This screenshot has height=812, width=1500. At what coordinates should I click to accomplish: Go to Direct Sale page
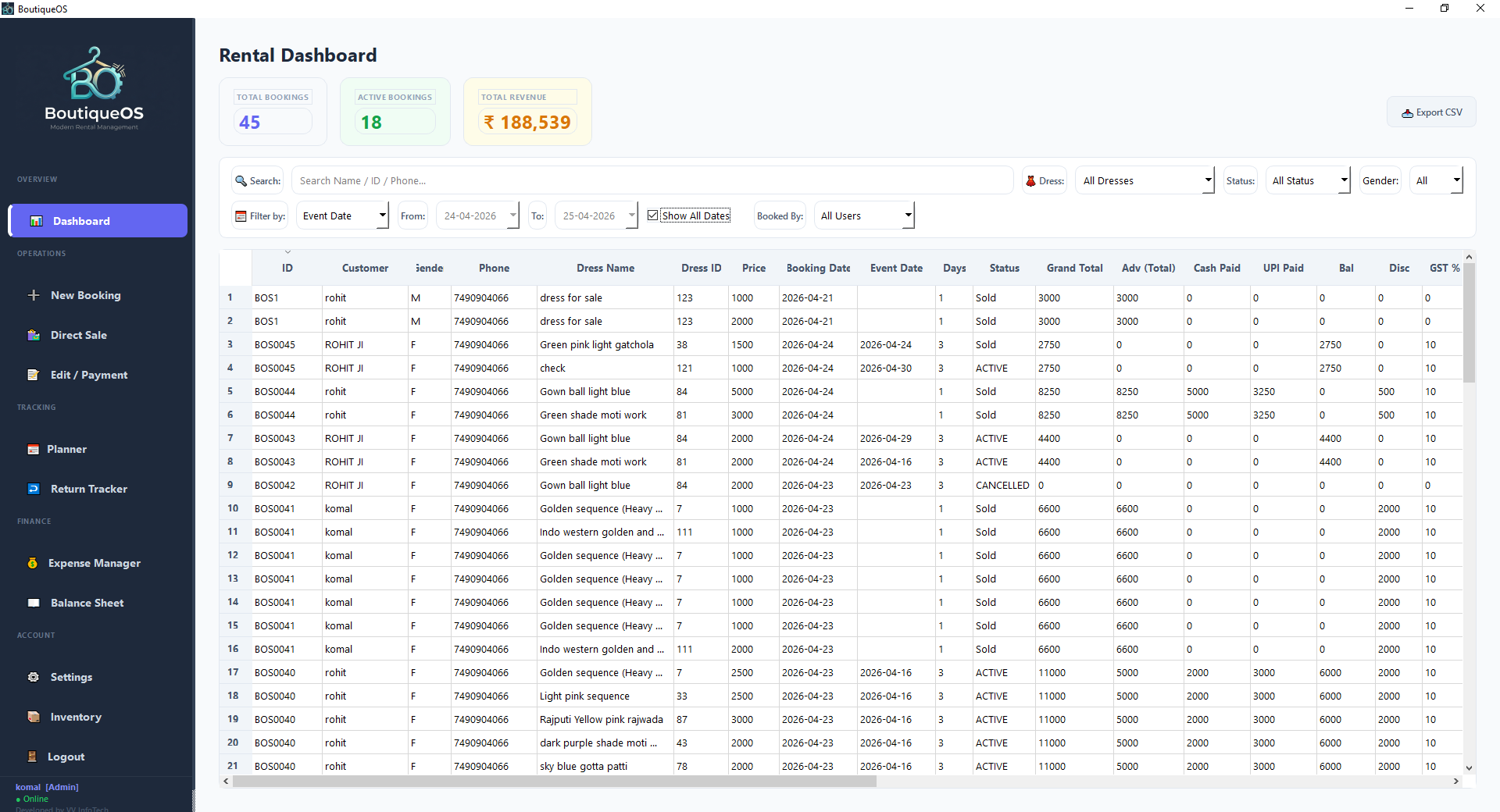[x=98, y=335]
